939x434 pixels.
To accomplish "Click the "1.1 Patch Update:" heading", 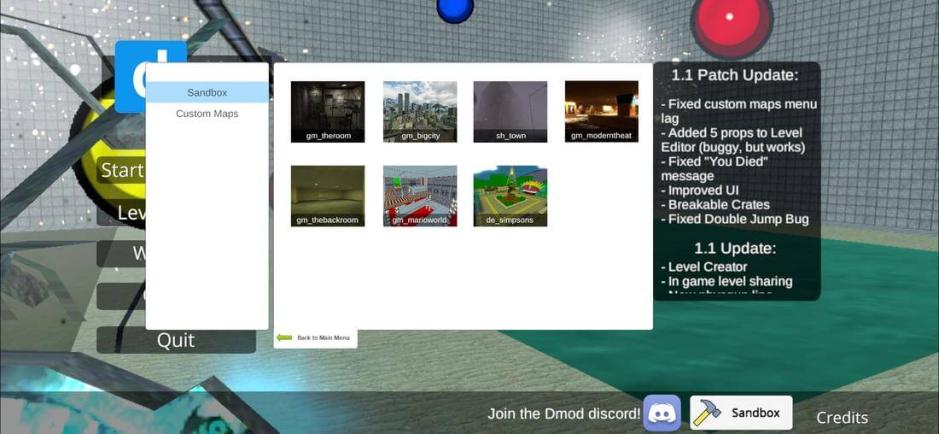I will pyautogui.click(x=735, y=75).
